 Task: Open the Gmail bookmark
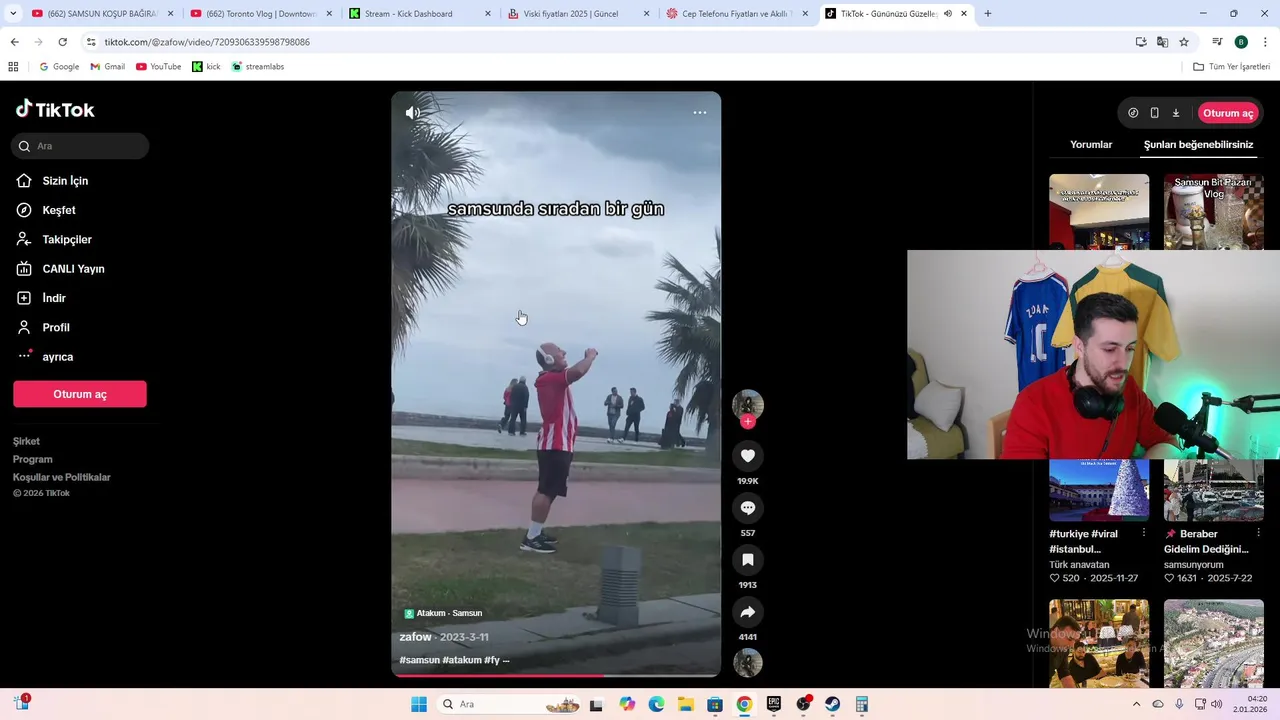pos(107,67)
